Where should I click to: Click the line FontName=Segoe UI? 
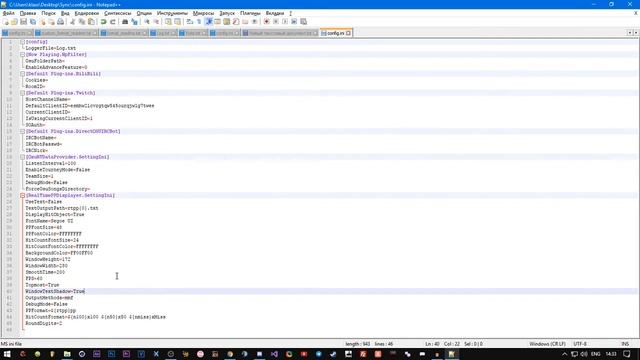point(49,221)
